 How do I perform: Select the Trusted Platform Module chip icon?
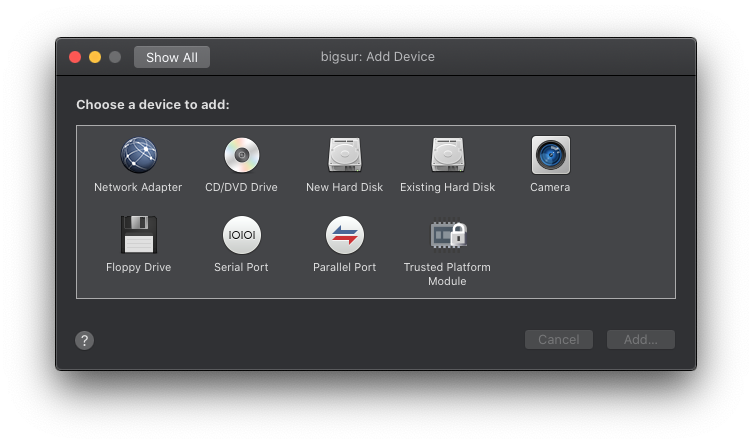point(447,235)
